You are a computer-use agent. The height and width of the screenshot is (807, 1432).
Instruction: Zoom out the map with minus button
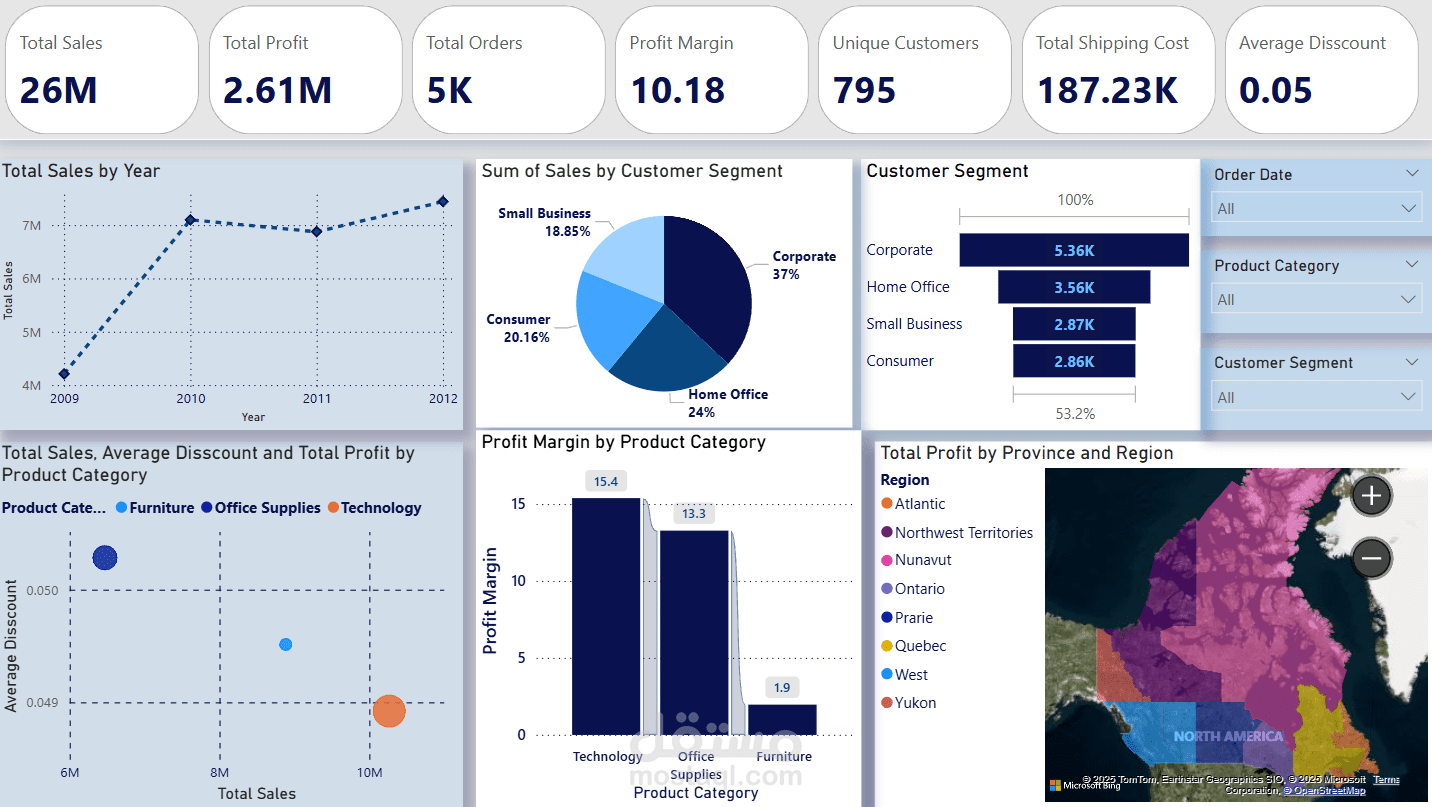coord(1371,558)
